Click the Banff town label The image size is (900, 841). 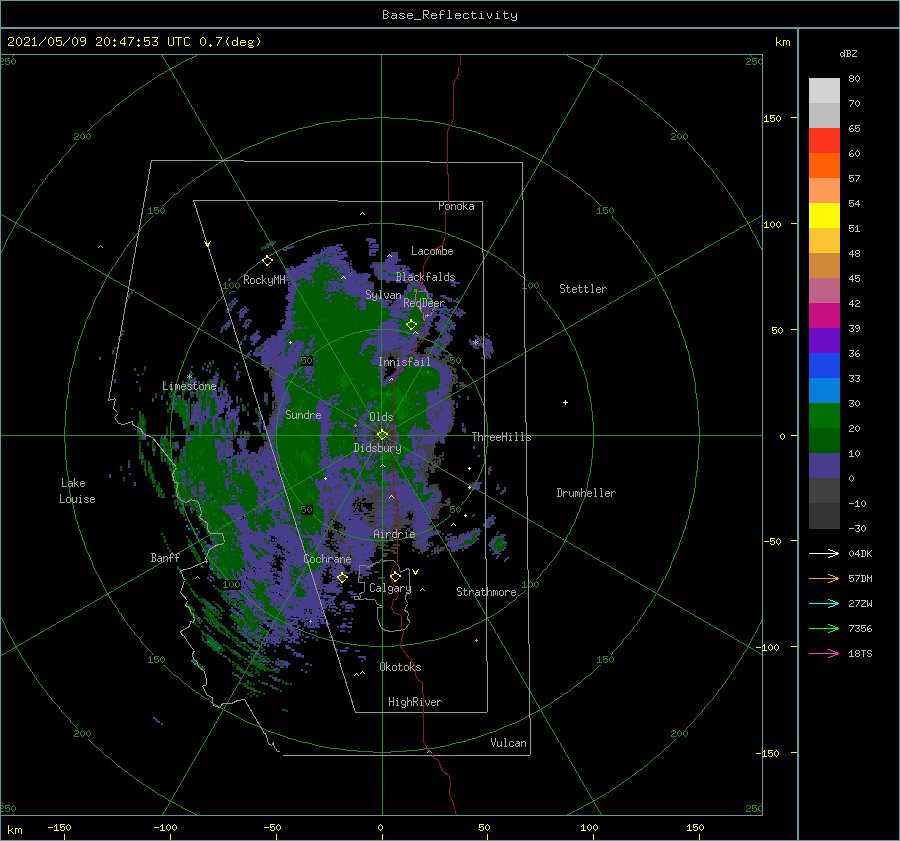click(165, 558)
